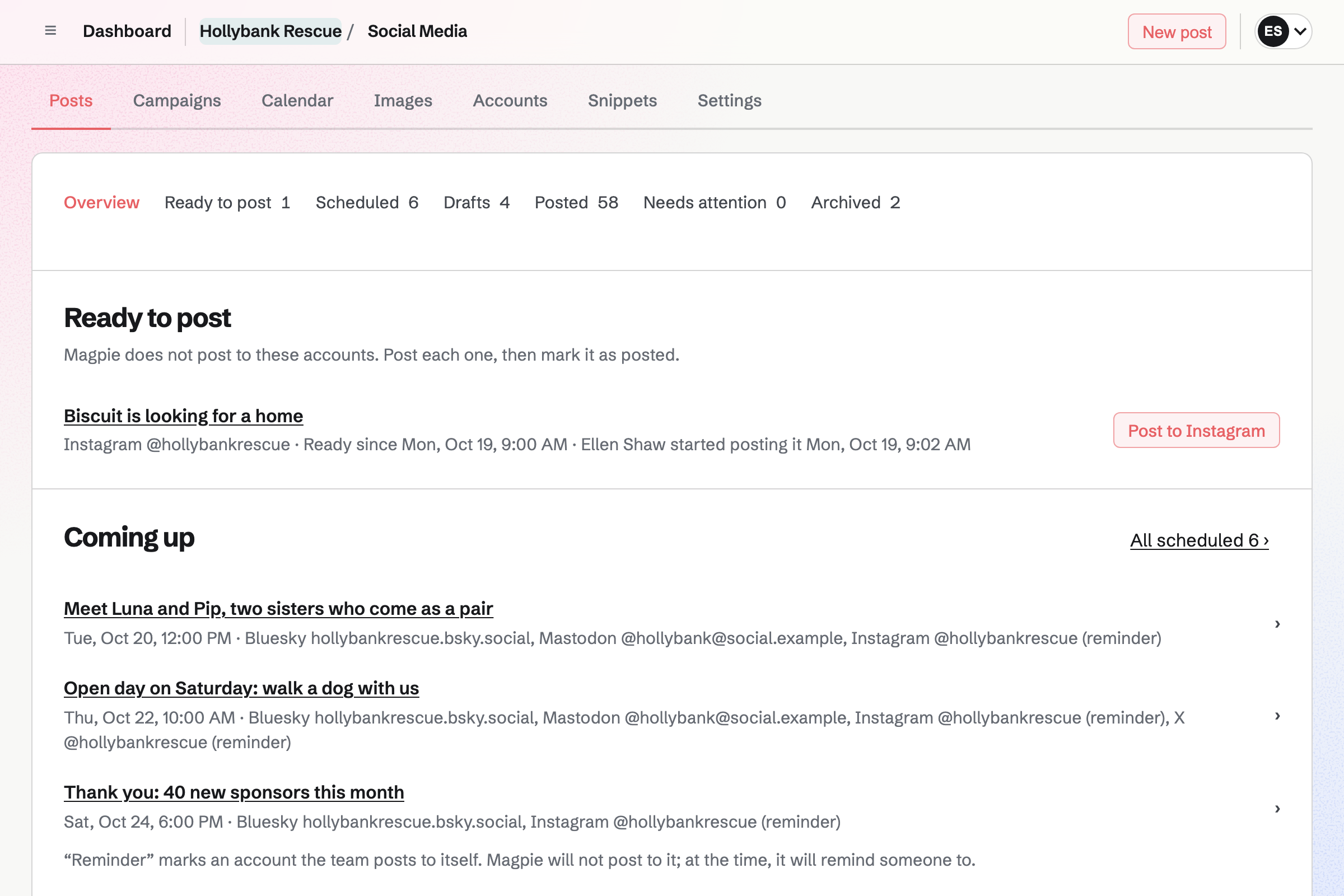Open the ES user avatar menu

click(1282, 31)
